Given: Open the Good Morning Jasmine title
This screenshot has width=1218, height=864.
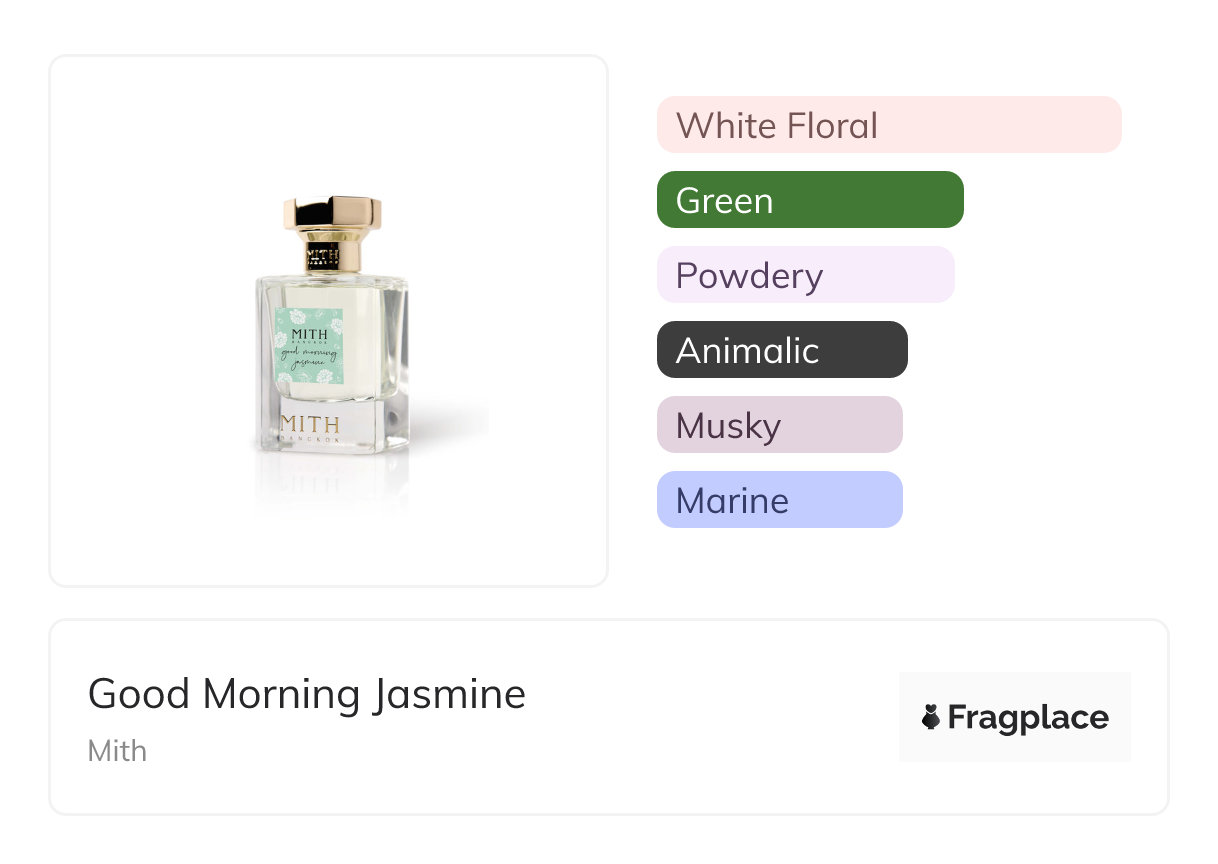Looking at the screenshot, I should (x=307, y=694).
